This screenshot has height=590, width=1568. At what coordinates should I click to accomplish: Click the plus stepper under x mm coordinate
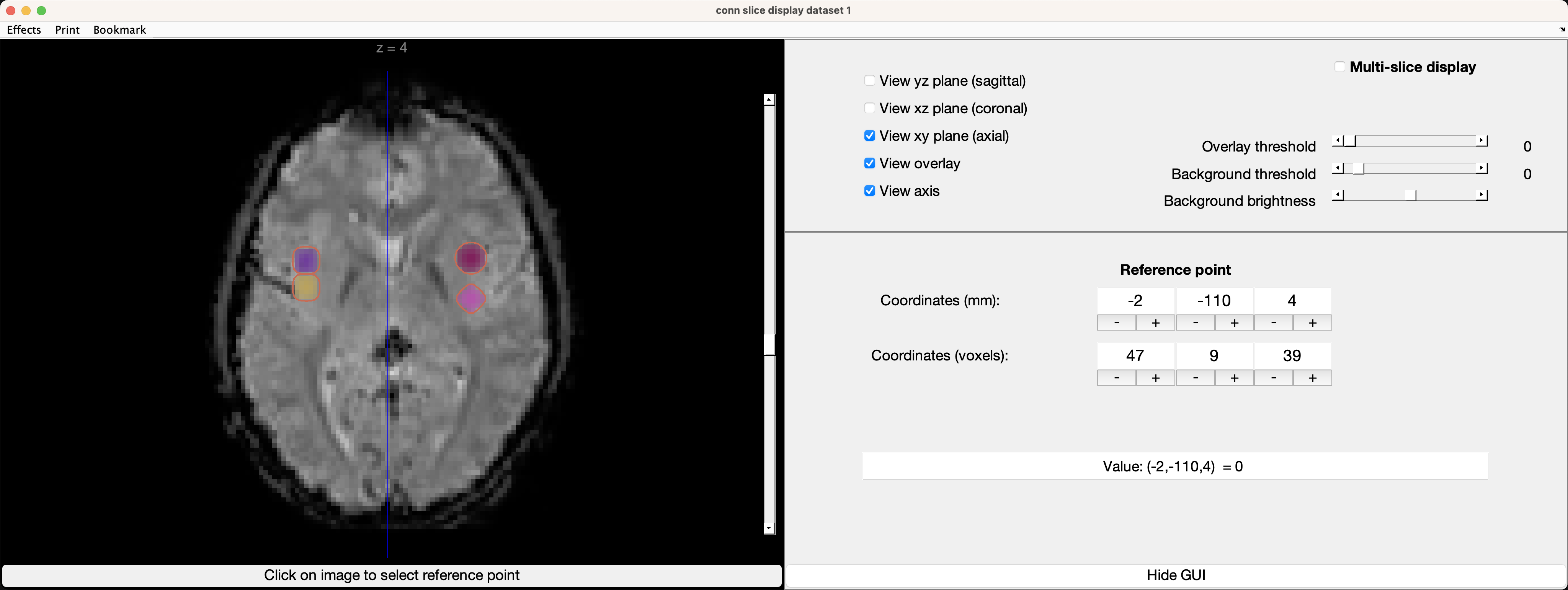[1155, 323]
